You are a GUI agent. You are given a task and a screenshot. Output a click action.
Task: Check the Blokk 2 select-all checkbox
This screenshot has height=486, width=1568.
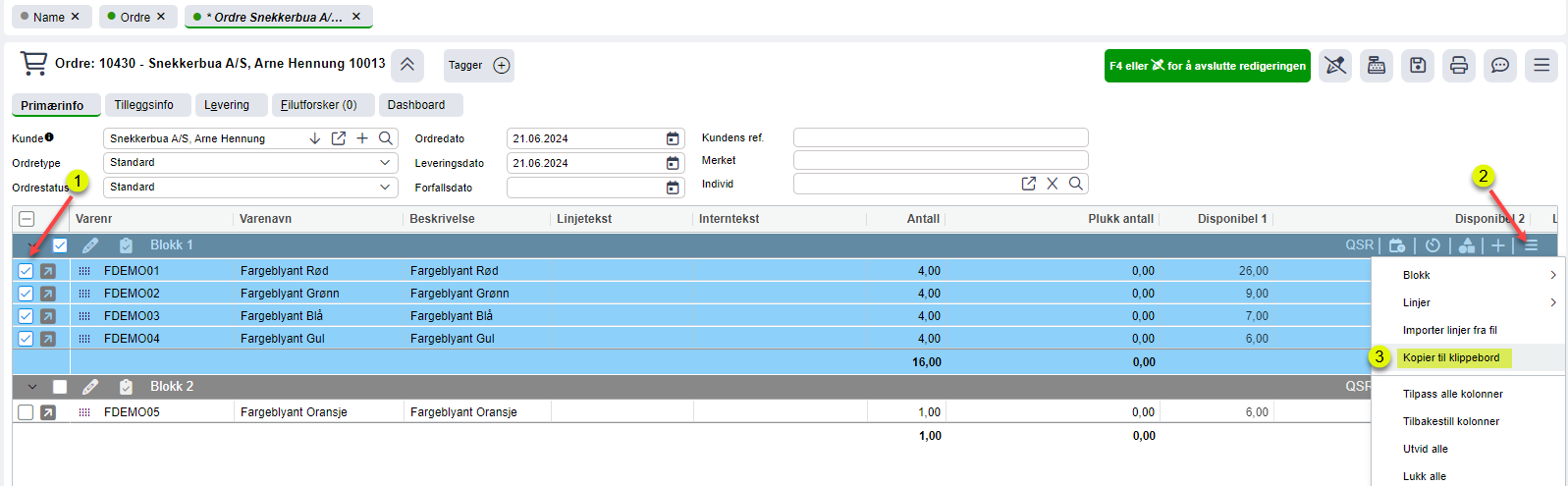coord(60,387)
